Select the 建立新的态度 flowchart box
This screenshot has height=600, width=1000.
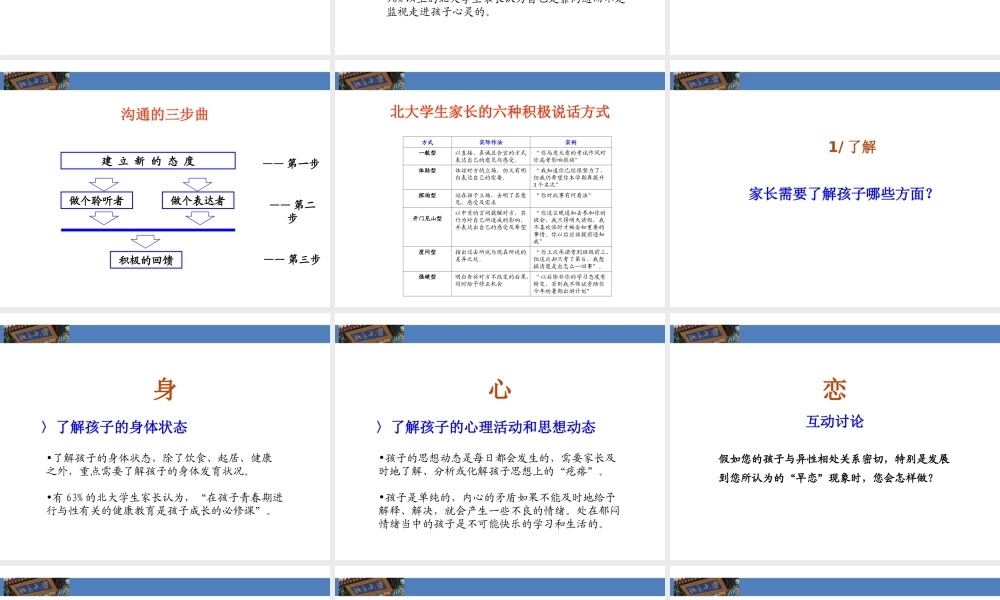(x=147, y=160)
